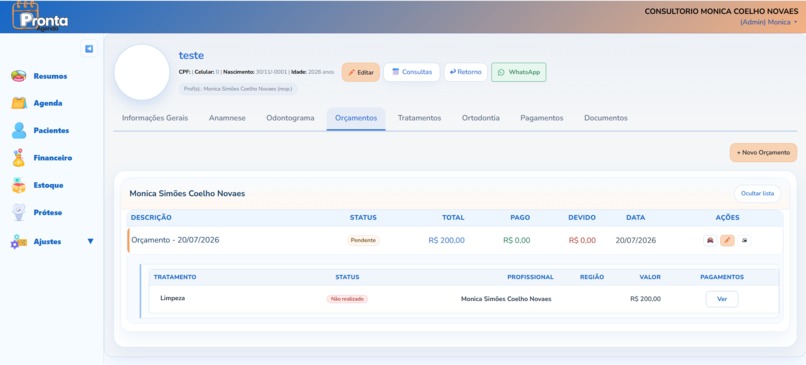
Task: Click the Não realizado status badge
Action: pos(347,299)
